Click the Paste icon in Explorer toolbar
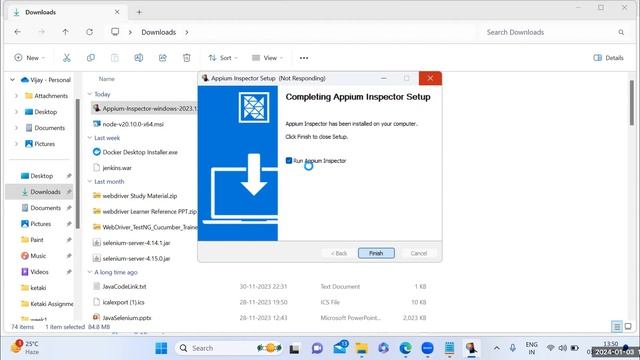 click(115, 58)
